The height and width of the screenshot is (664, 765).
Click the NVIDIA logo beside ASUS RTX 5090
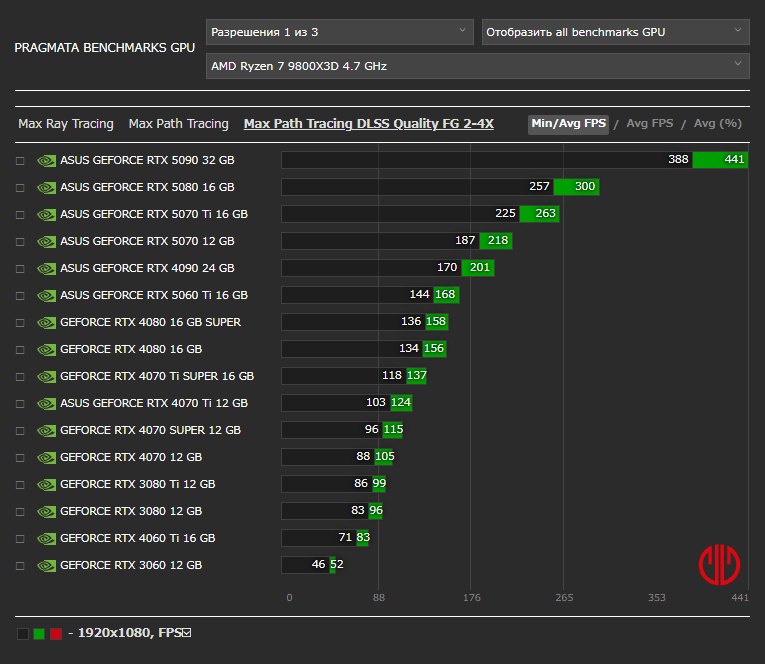click(46, 160)
